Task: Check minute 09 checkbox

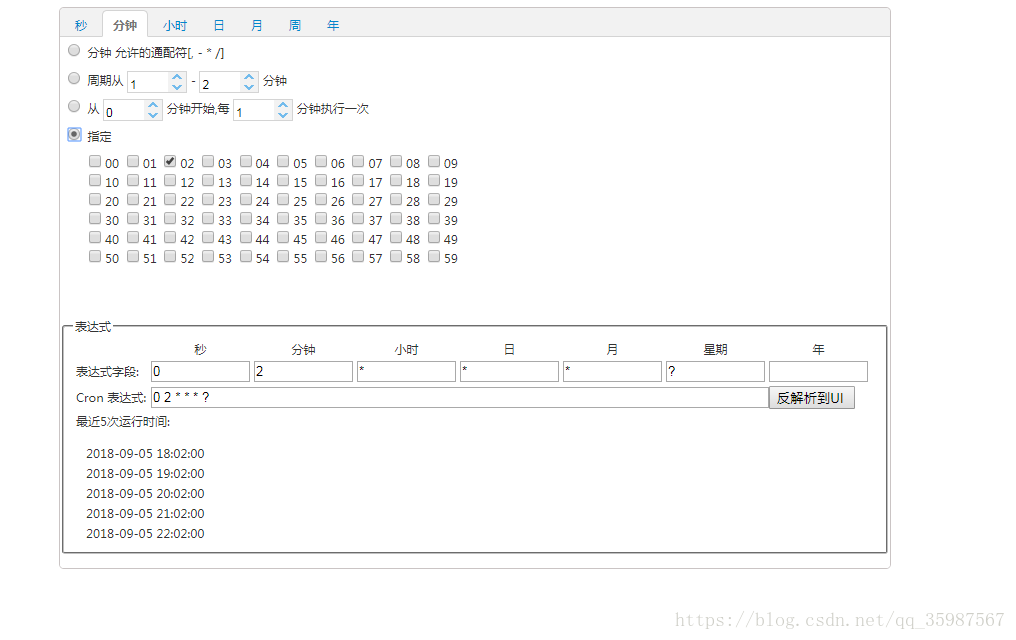Action: [x=434, y=161]
